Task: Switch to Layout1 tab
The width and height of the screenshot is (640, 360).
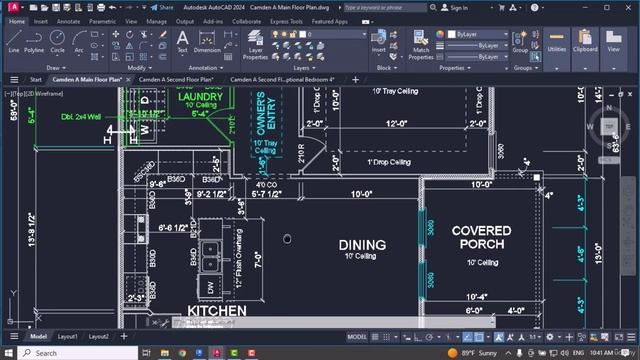Action: pos(67,336)
